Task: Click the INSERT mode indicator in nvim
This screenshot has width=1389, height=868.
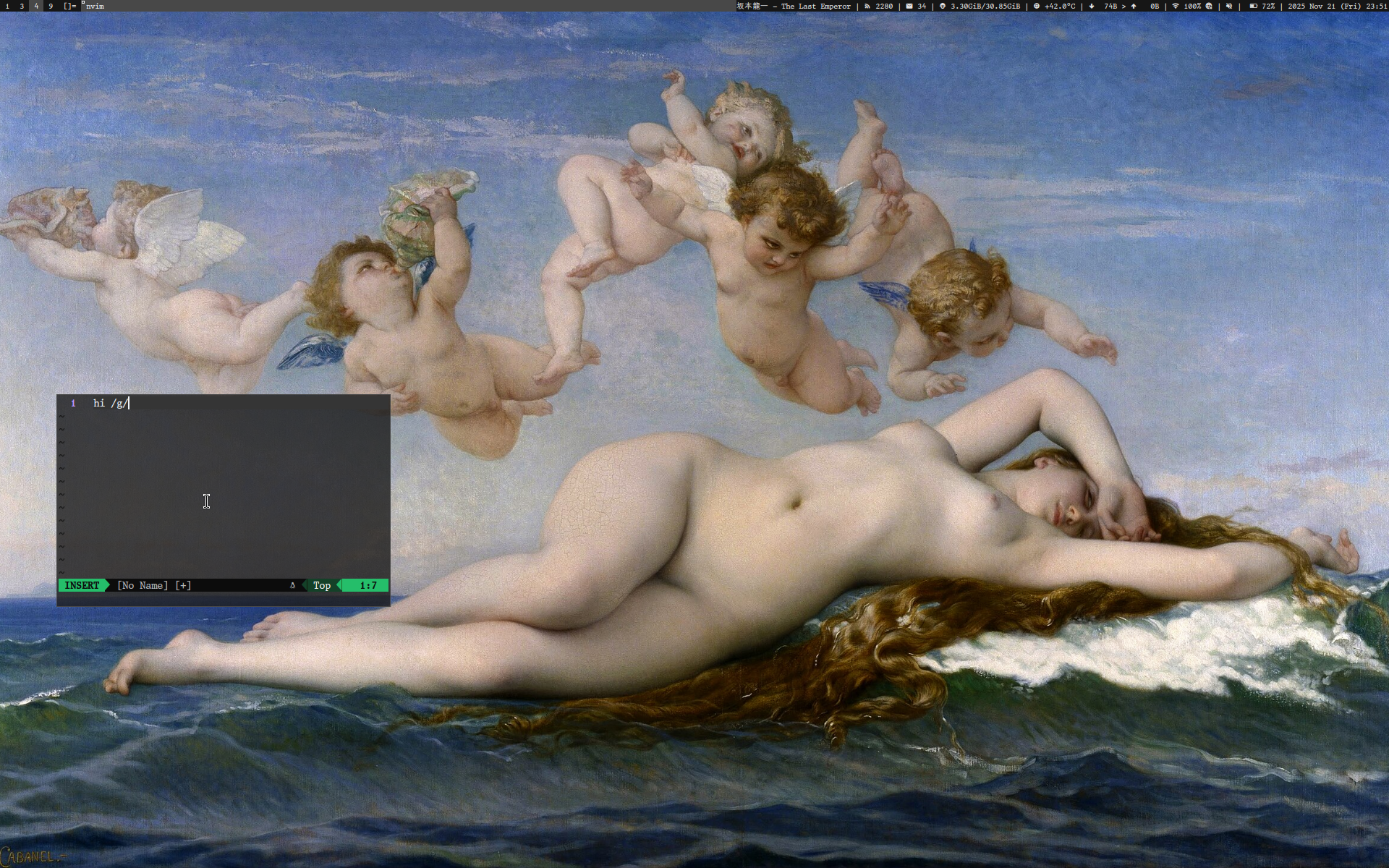Action: tap(82, 585)
